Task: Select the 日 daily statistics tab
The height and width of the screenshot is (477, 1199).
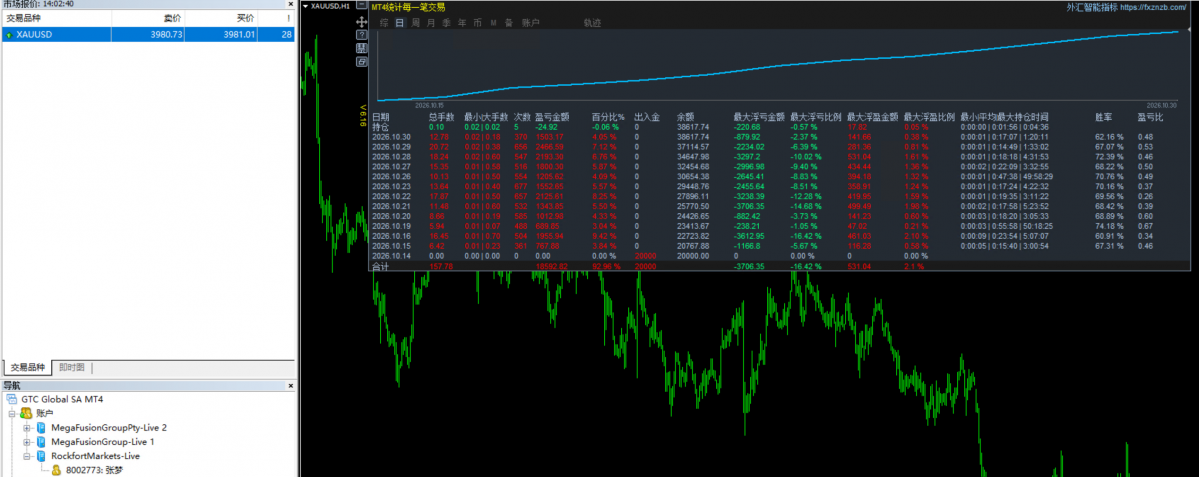Action: pos(400,23)
